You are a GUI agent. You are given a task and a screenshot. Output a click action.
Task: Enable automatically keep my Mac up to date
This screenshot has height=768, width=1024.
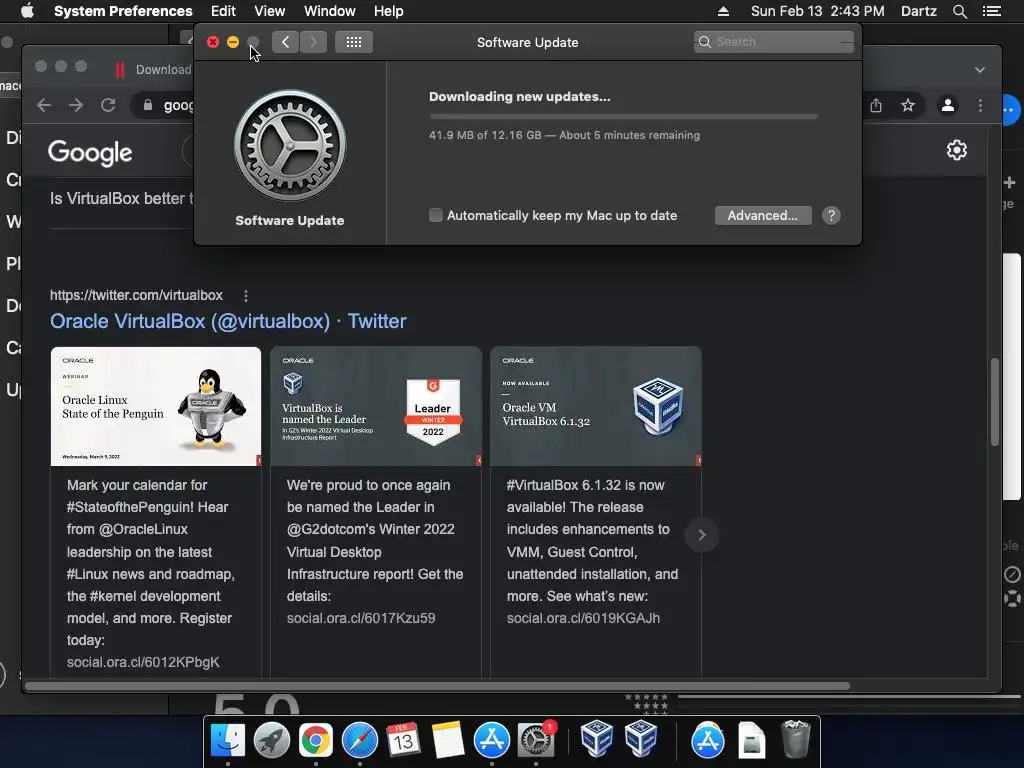coord(436,215)
